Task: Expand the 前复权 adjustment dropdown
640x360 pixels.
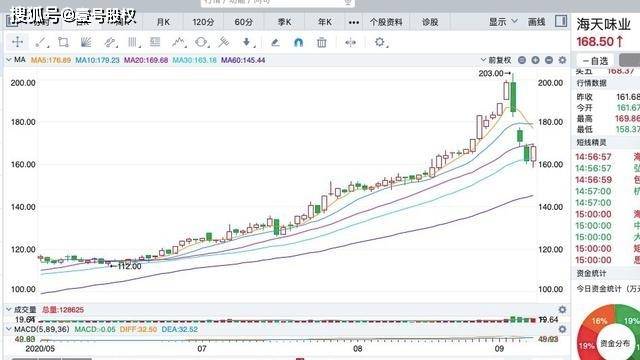Action: [496, 60]
